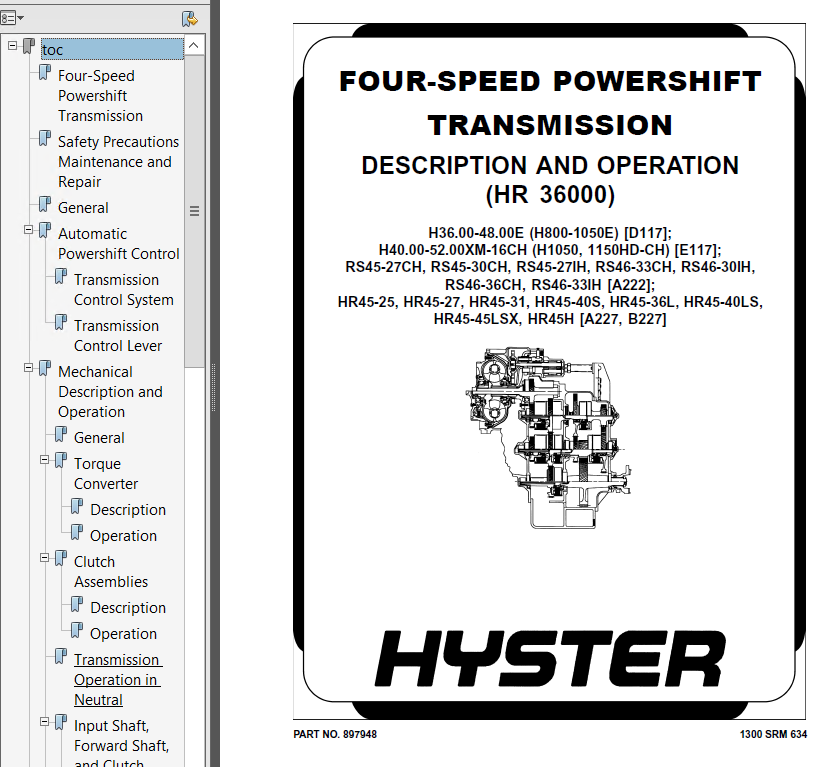Click the bookmark icon beside toc
This screenshot has height=767, width=838.
pos(29,47)
